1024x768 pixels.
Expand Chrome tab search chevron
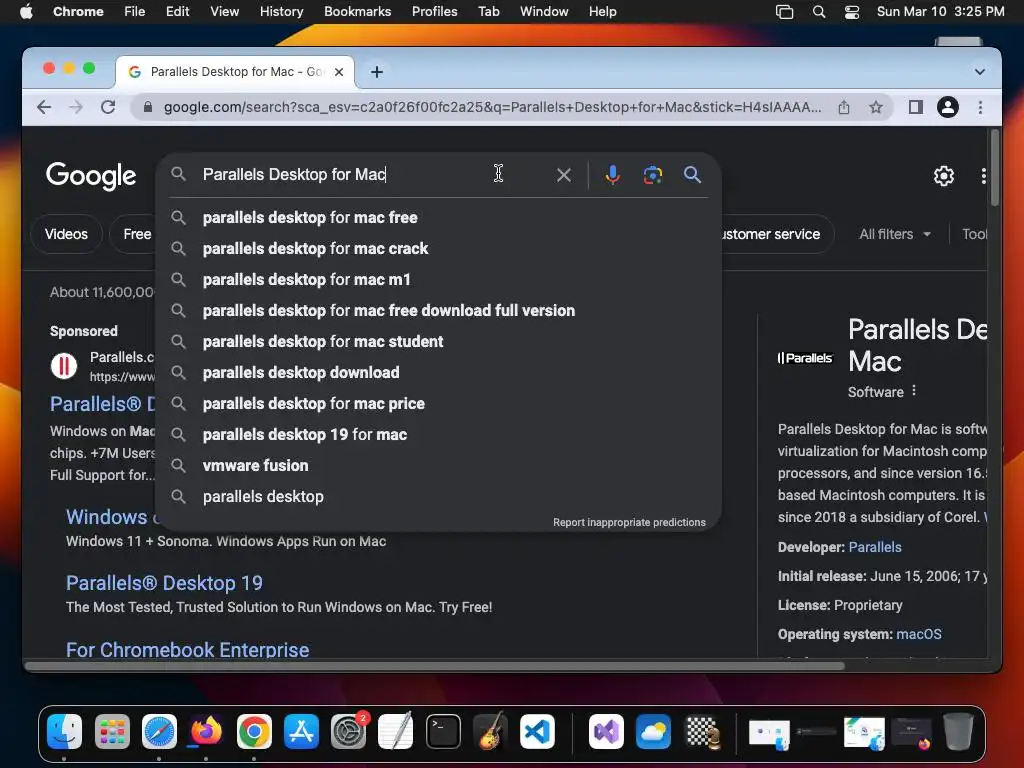980,72
